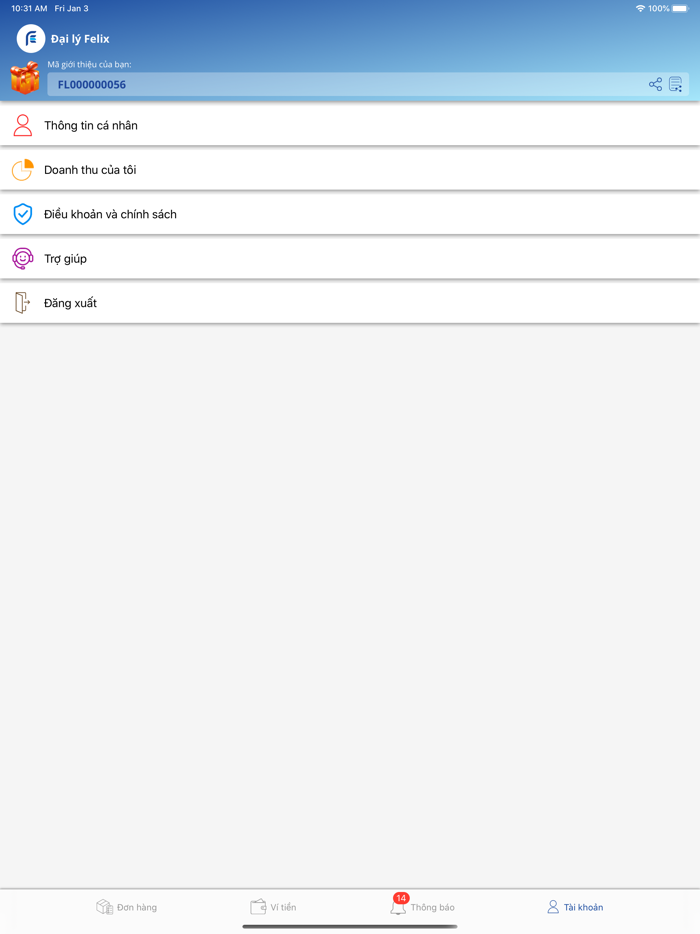This screenshot has height=934, width=700.
Task: Select the Trợ giúp menu row
Action: pyautogui.click(x=66, y=259)
